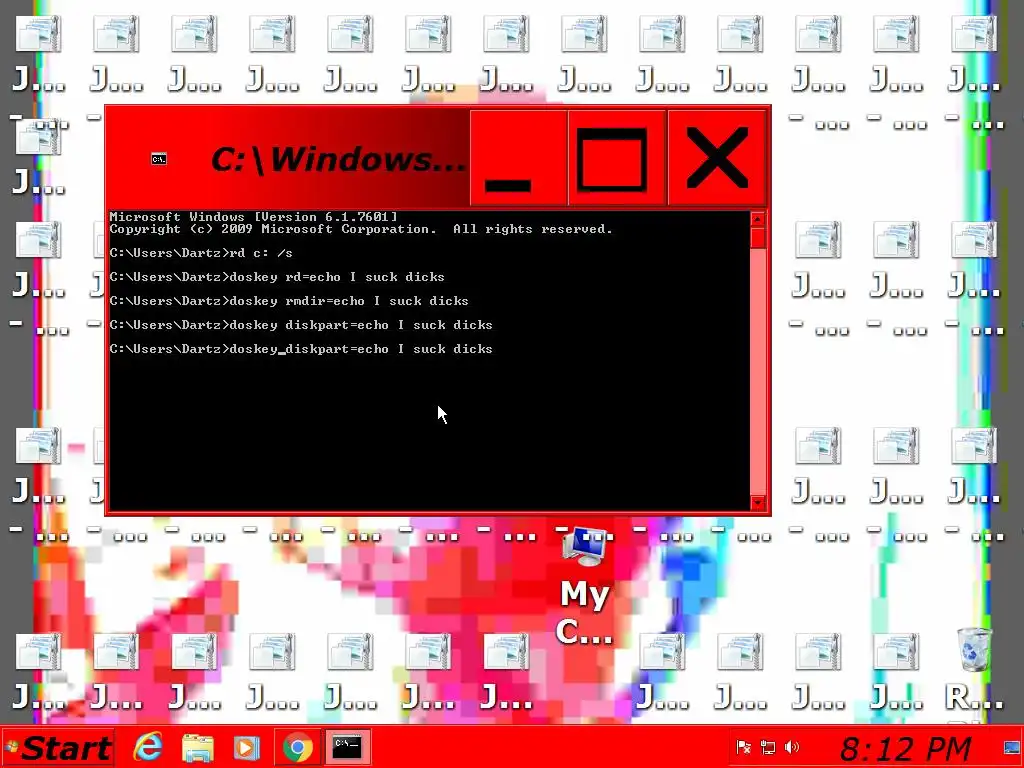Maximize the Command Prompt window
The image size is (1024, 768).
click(x=617, y=158)
